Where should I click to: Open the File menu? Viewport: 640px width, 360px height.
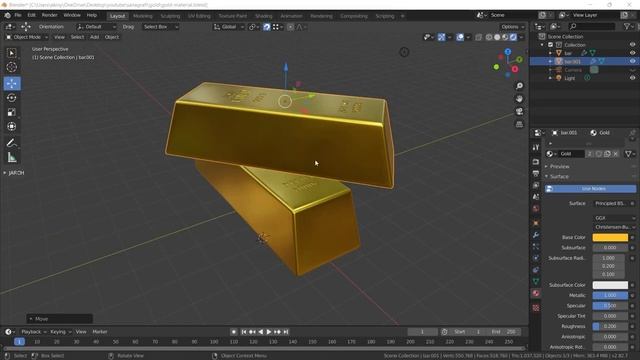point(18,16)
